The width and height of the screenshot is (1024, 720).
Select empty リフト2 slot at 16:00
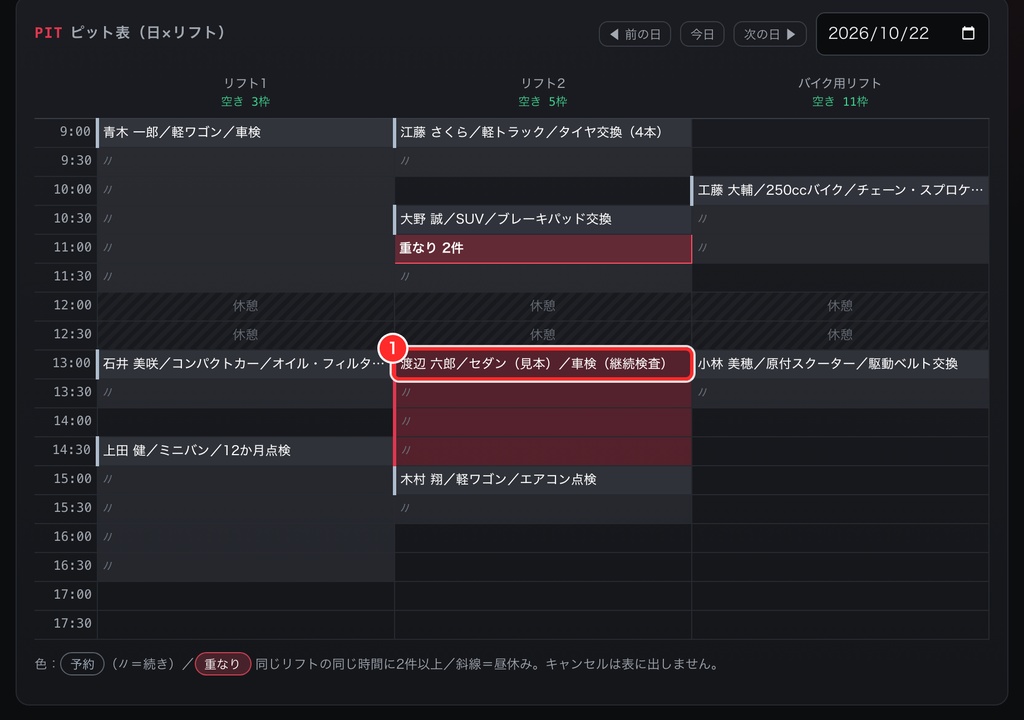543,537
